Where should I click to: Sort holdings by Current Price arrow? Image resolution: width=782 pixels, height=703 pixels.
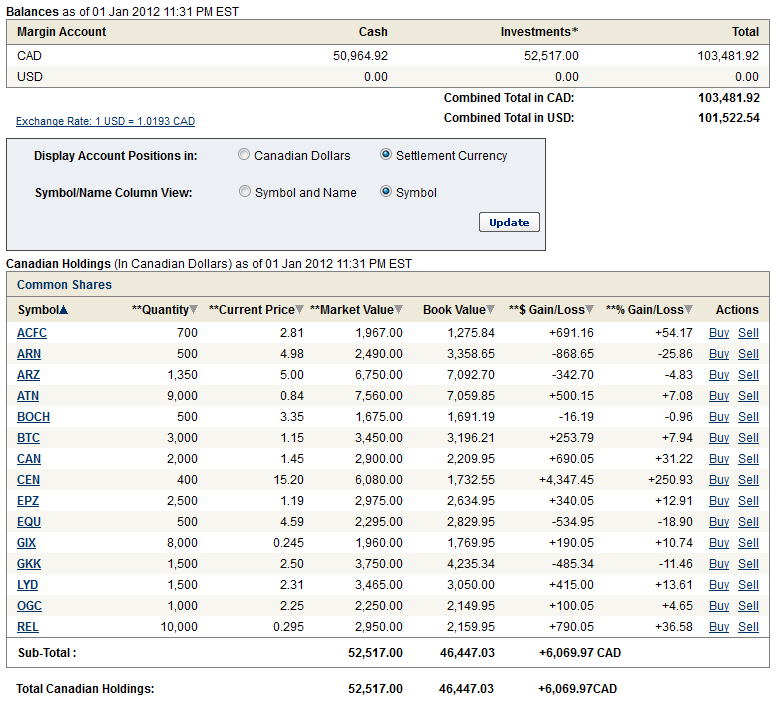[x=300, y=310]
